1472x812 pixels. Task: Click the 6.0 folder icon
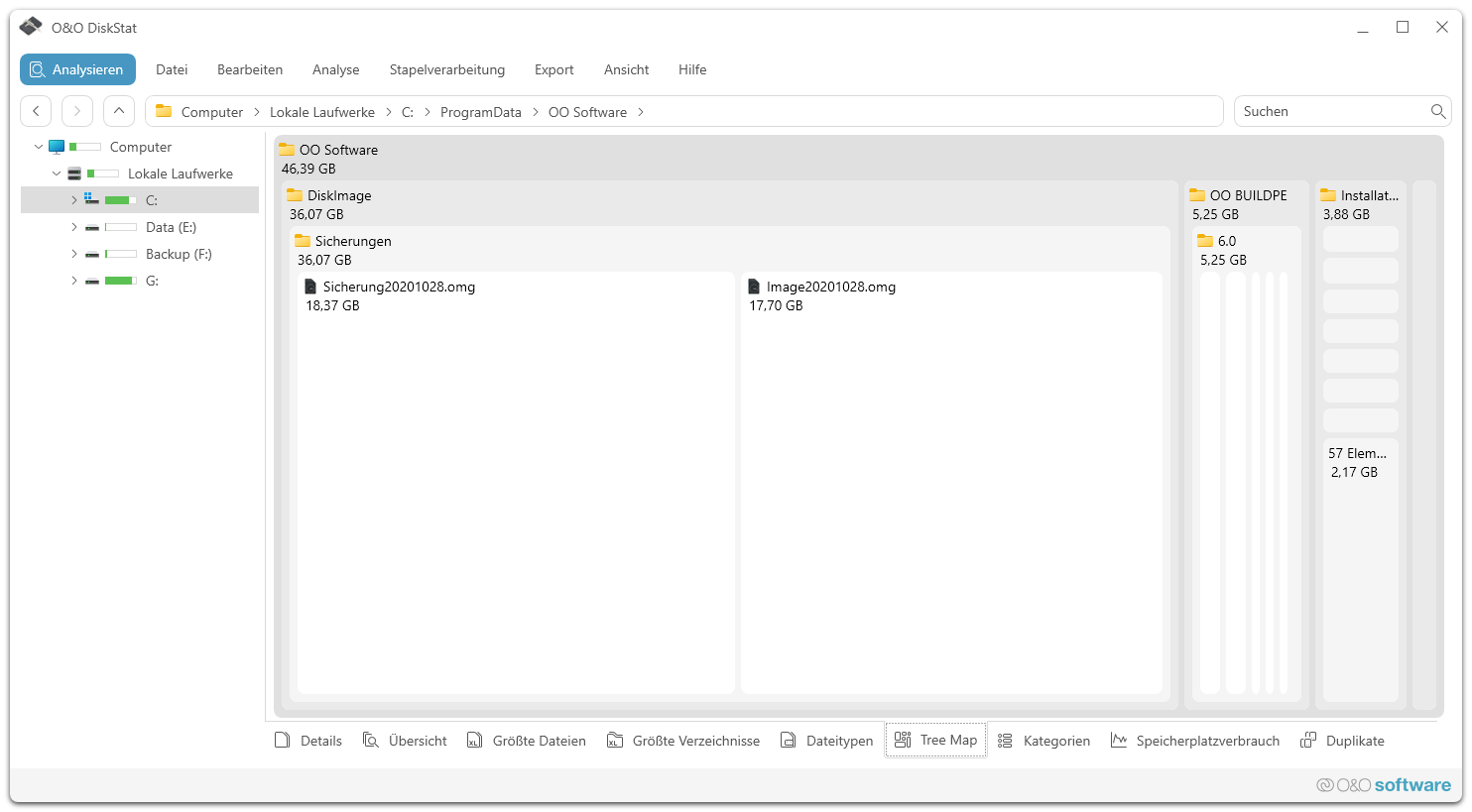(1205, 241)
